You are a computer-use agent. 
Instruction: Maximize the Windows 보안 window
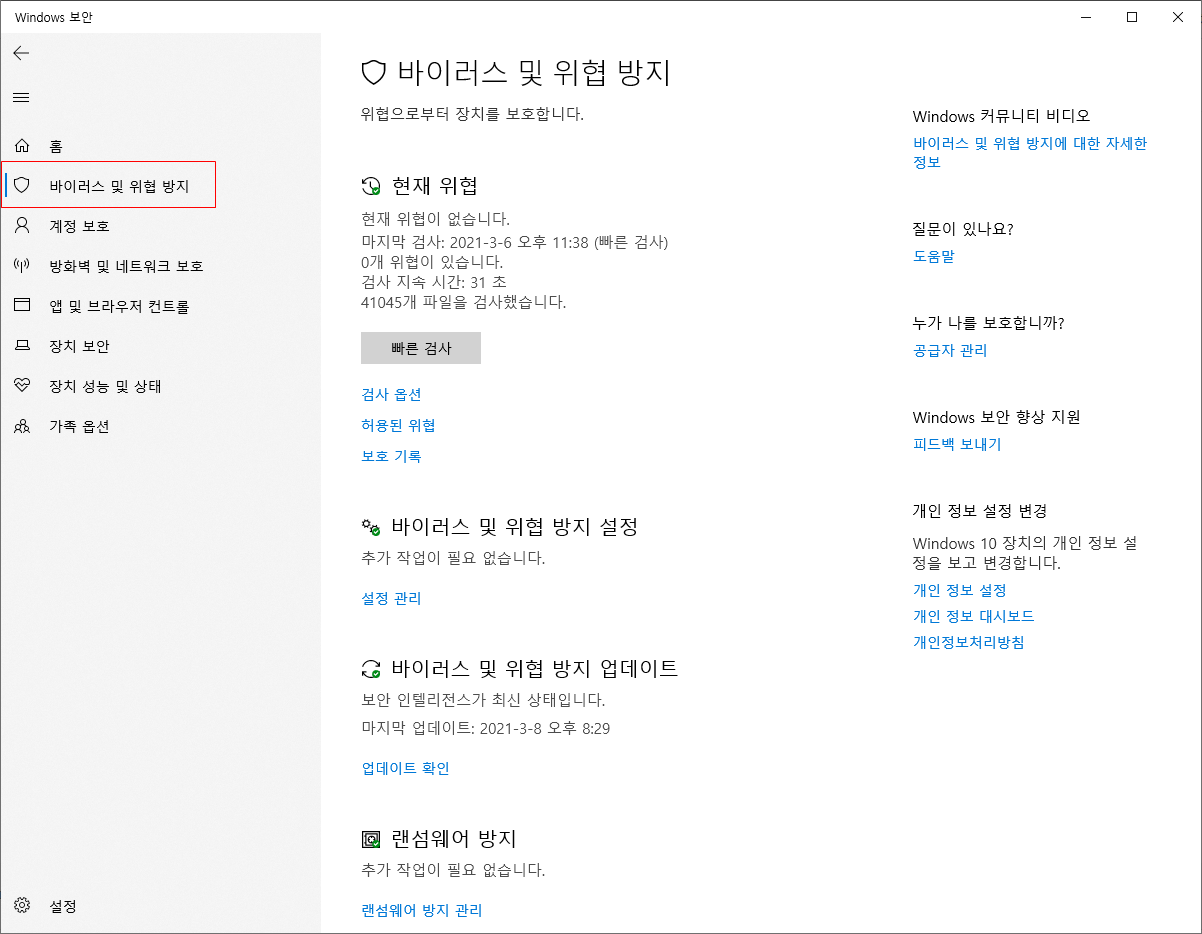click(1132, 17)
